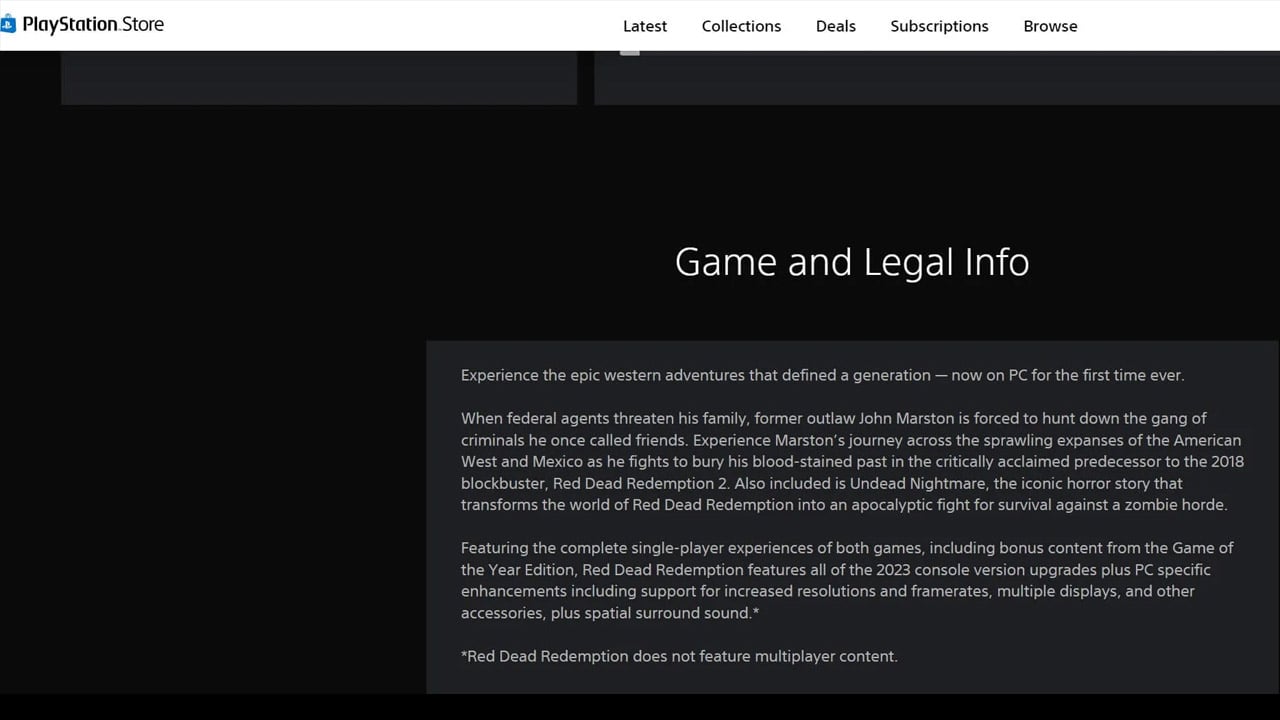Click the 'Experience the epic western adventures' sentence
This screenshot has height=720, width=1280.
pyautogui.click(x=822, y=375)
